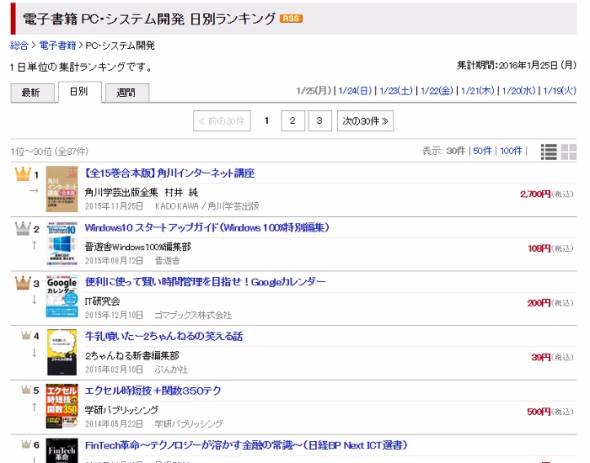View ranking for 1/20(水)

(518, 91)
